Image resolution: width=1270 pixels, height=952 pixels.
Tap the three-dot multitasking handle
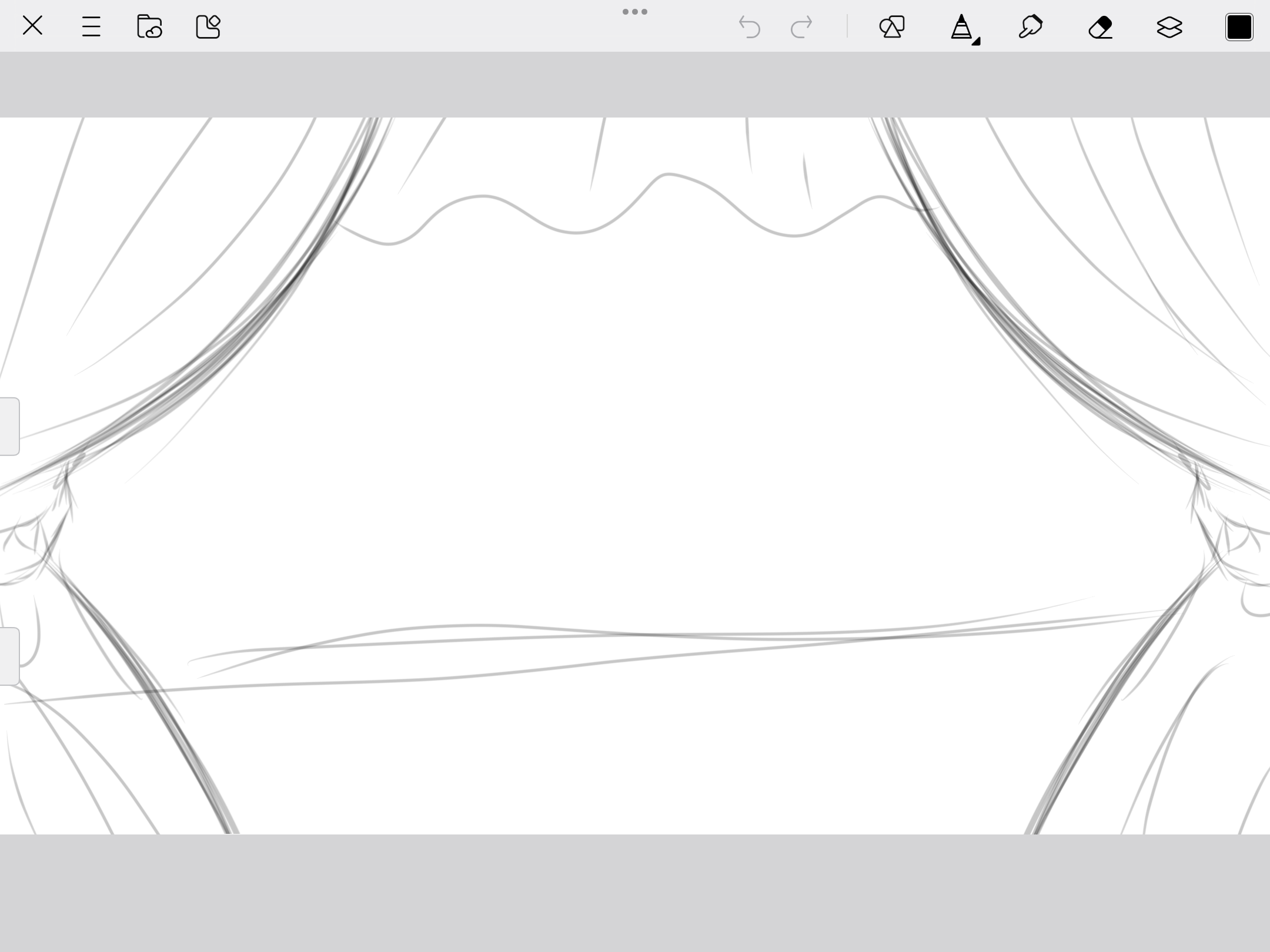click(x=635, y=12)
